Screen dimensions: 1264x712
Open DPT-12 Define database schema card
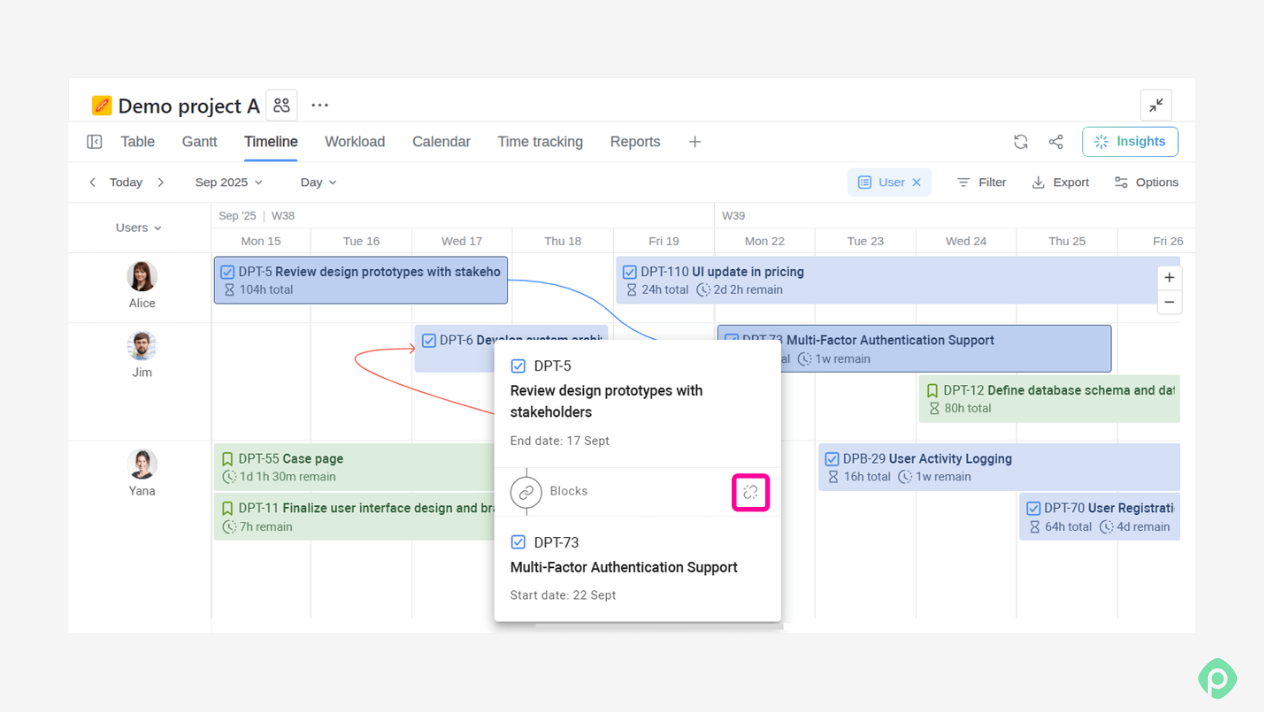tap(1049, 399)
